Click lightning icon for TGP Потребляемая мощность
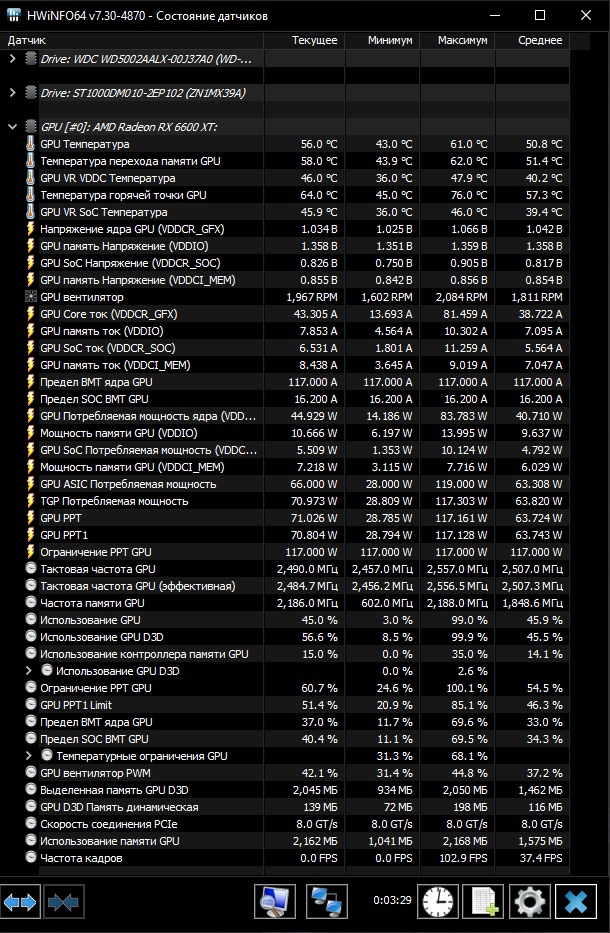Image resolution: width=610 pixels, height=933 pixels. click(31, 501)
